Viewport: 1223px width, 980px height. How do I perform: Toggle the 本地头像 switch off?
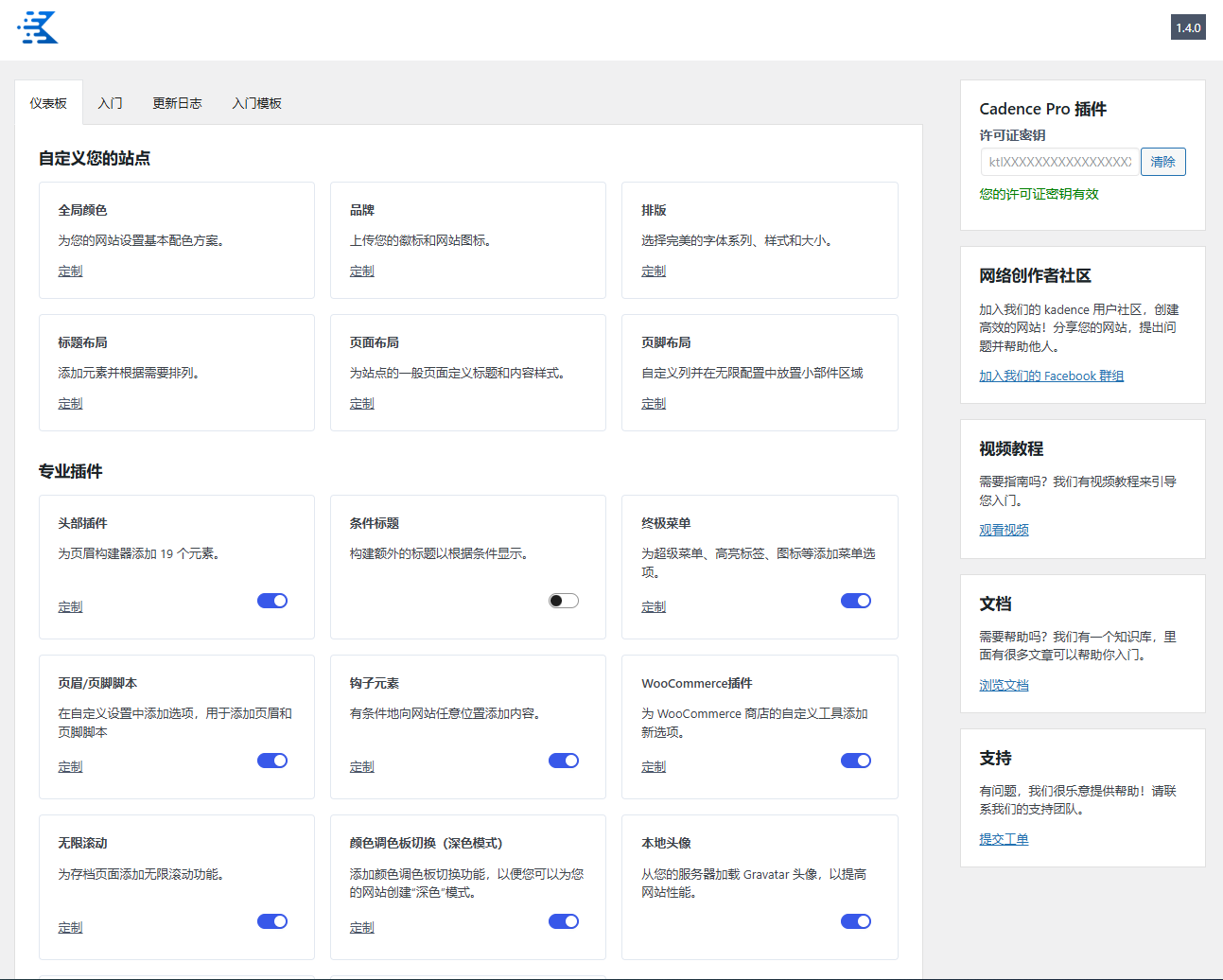[856, 921]
